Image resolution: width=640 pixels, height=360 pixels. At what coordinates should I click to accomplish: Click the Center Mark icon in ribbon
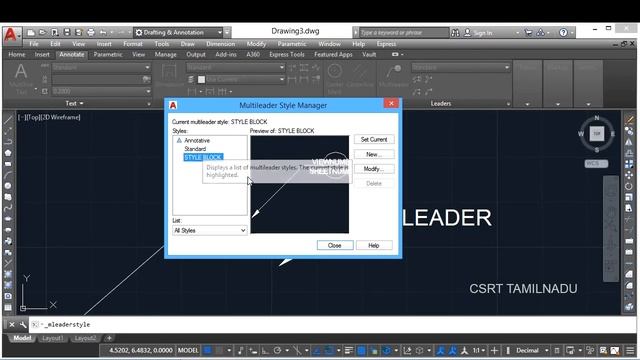[335, 71]
